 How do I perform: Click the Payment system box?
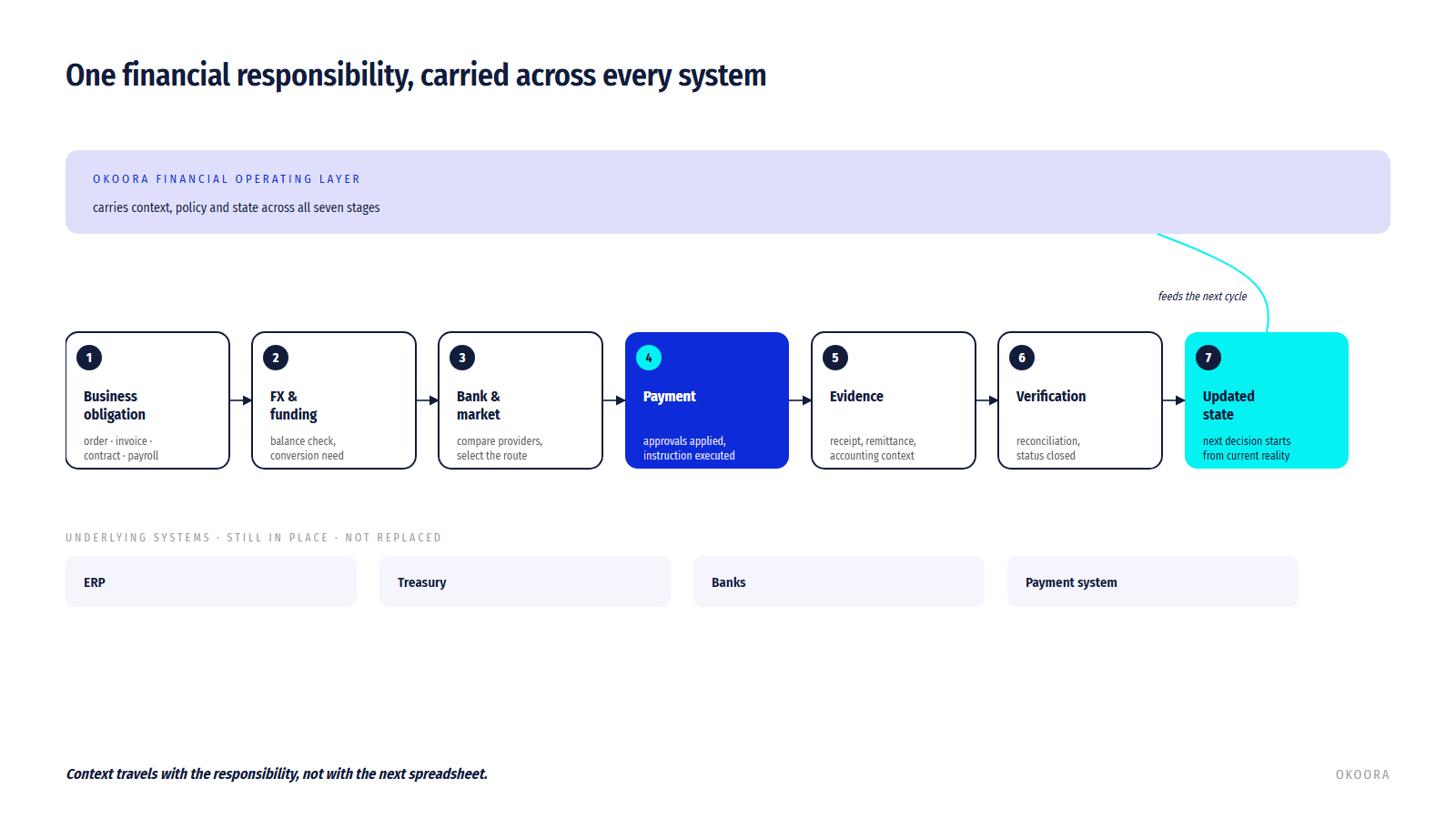coord(1153,581)
